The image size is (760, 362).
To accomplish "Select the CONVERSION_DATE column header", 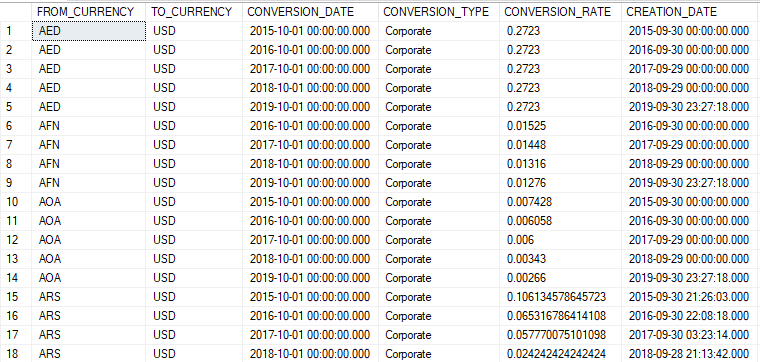I will (310, 12).
